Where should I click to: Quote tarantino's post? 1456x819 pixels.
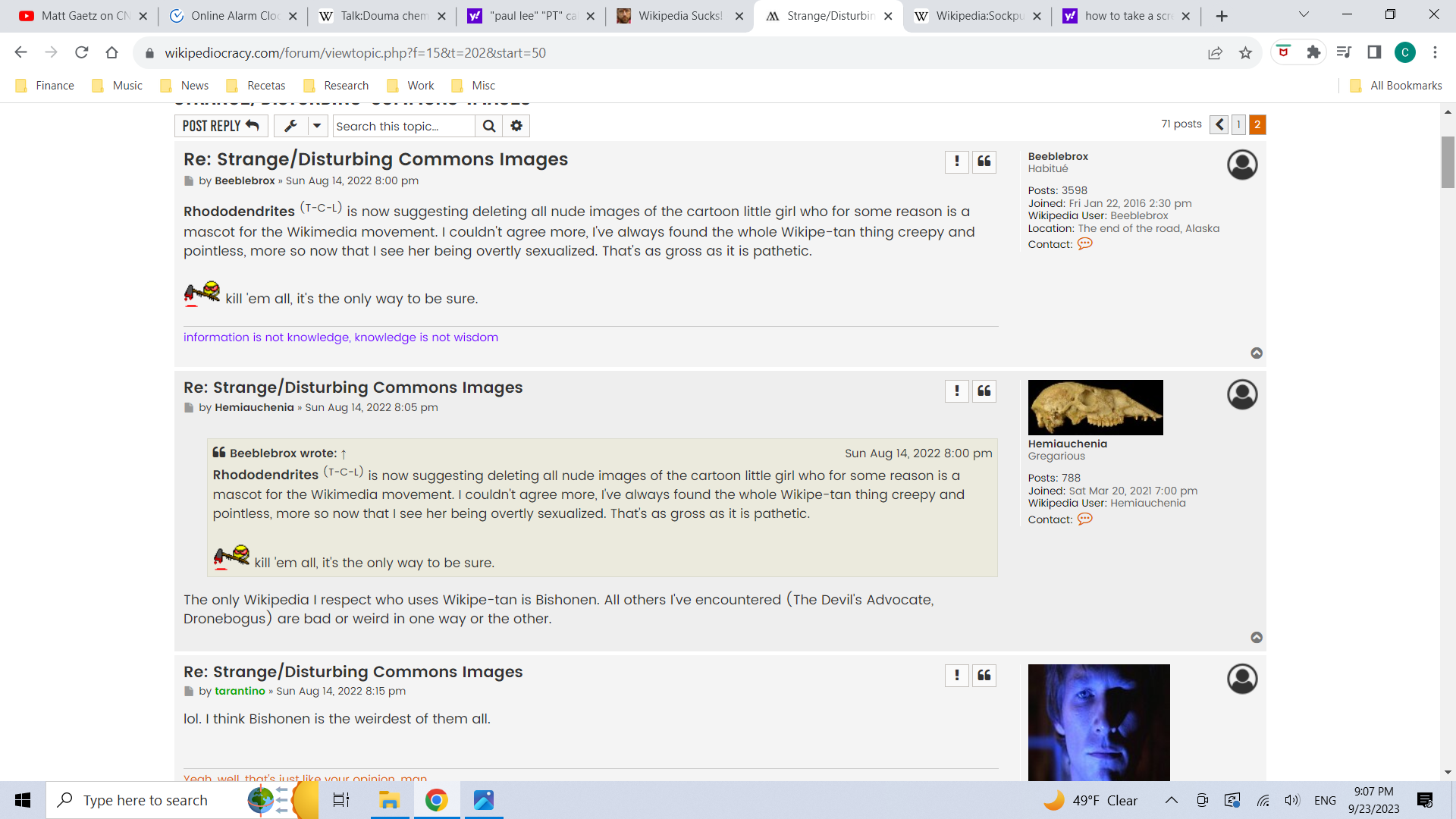click(x=984, y=675)
